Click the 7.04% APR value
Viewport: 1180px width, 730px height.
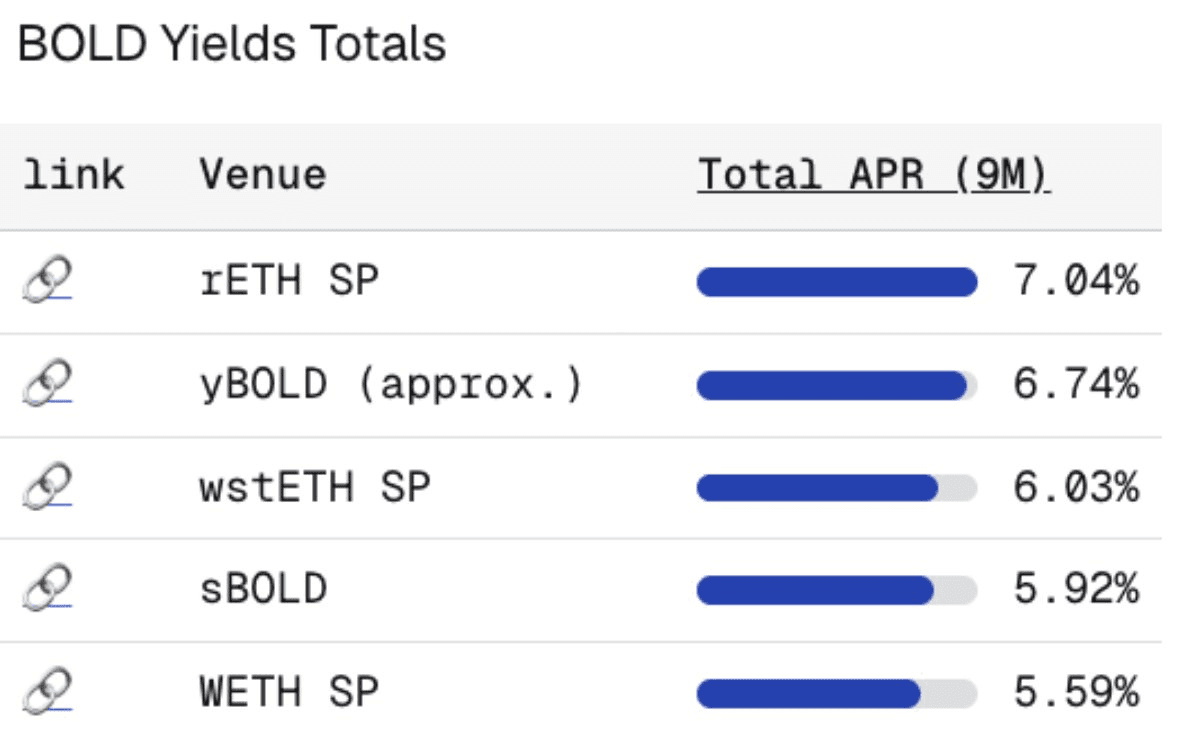pyautogui.click(x=1075, y=282)
